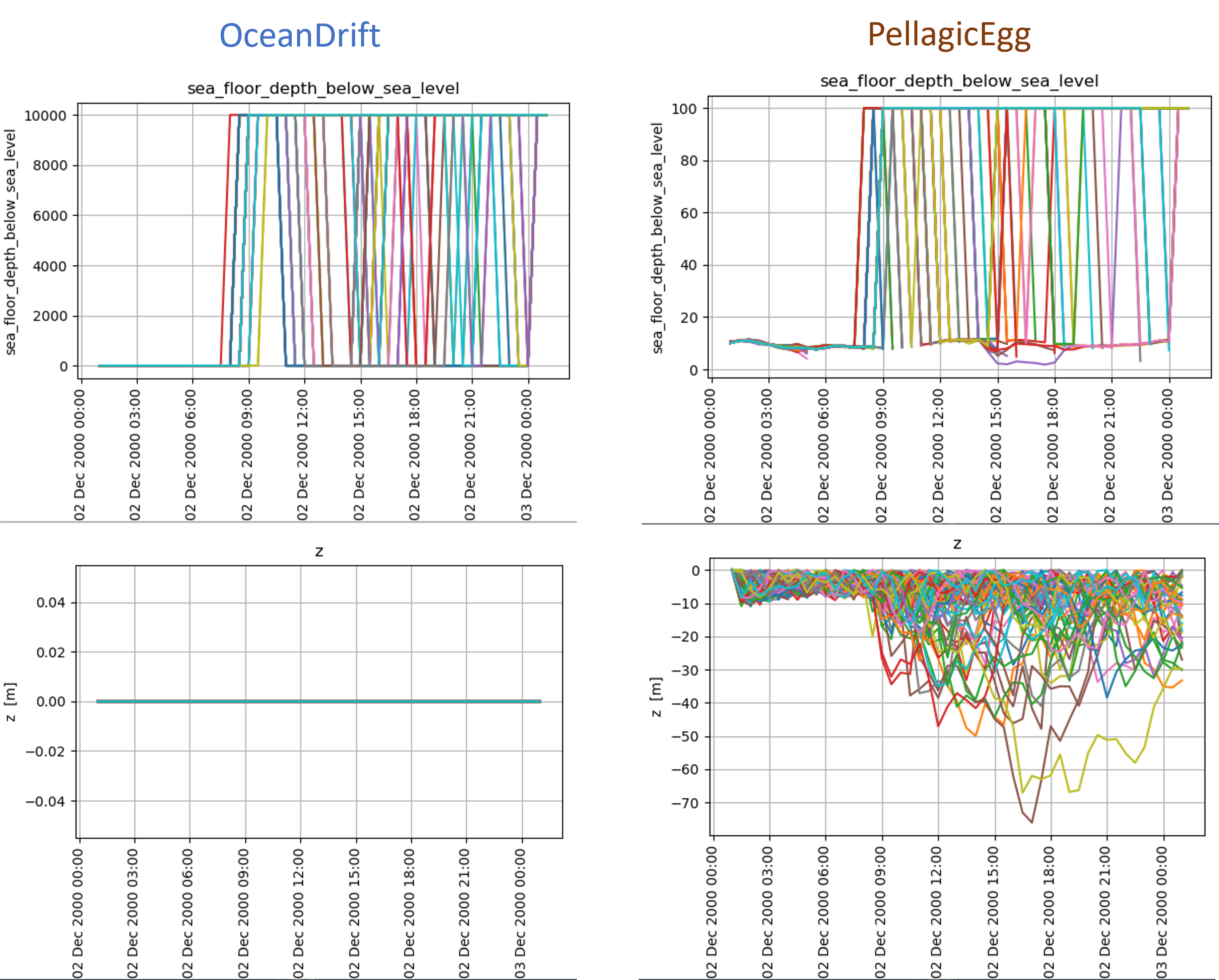Click the flat z line in OceanDrift plot
This screenshot has width=1219, height=980.
pyautogui.click(x=319, y=701)
